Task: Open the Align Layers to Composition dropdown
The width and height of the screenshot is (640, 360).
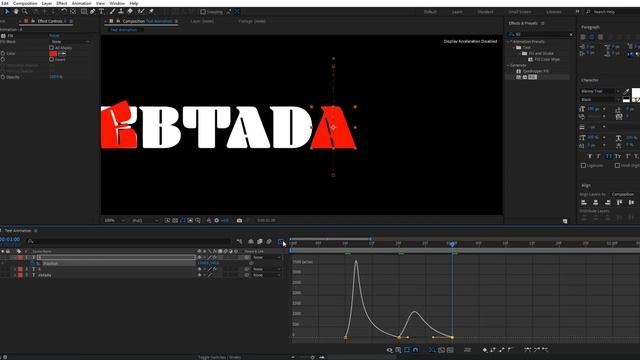Action: (x=624, y=194)
